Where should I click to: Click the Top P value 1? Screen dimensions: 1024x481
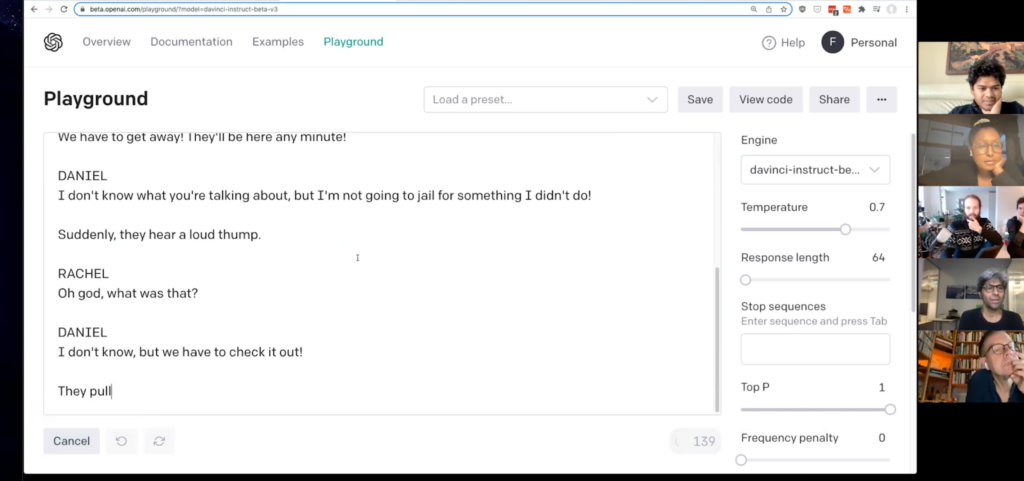click(x=882, y=387)
